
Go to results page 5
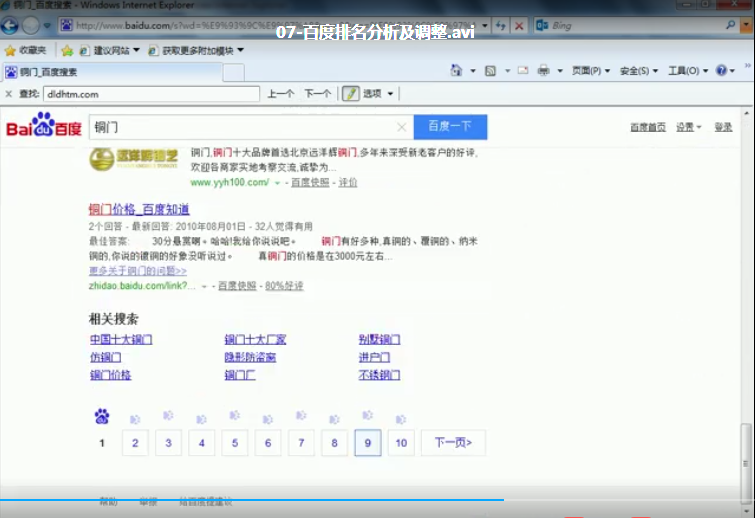(234, 442)
